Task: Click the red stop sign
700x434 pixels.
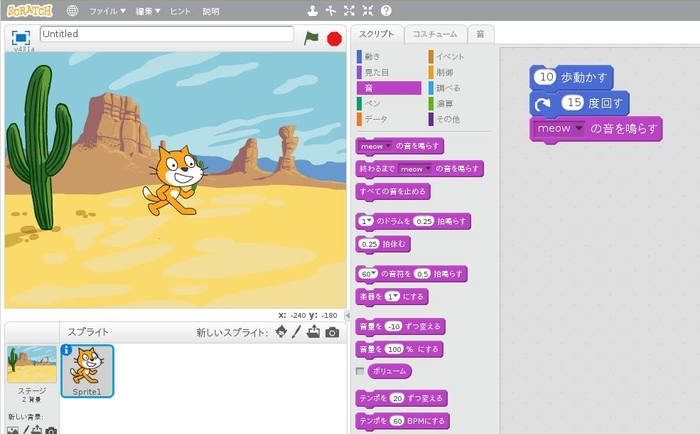Action: 334,39
